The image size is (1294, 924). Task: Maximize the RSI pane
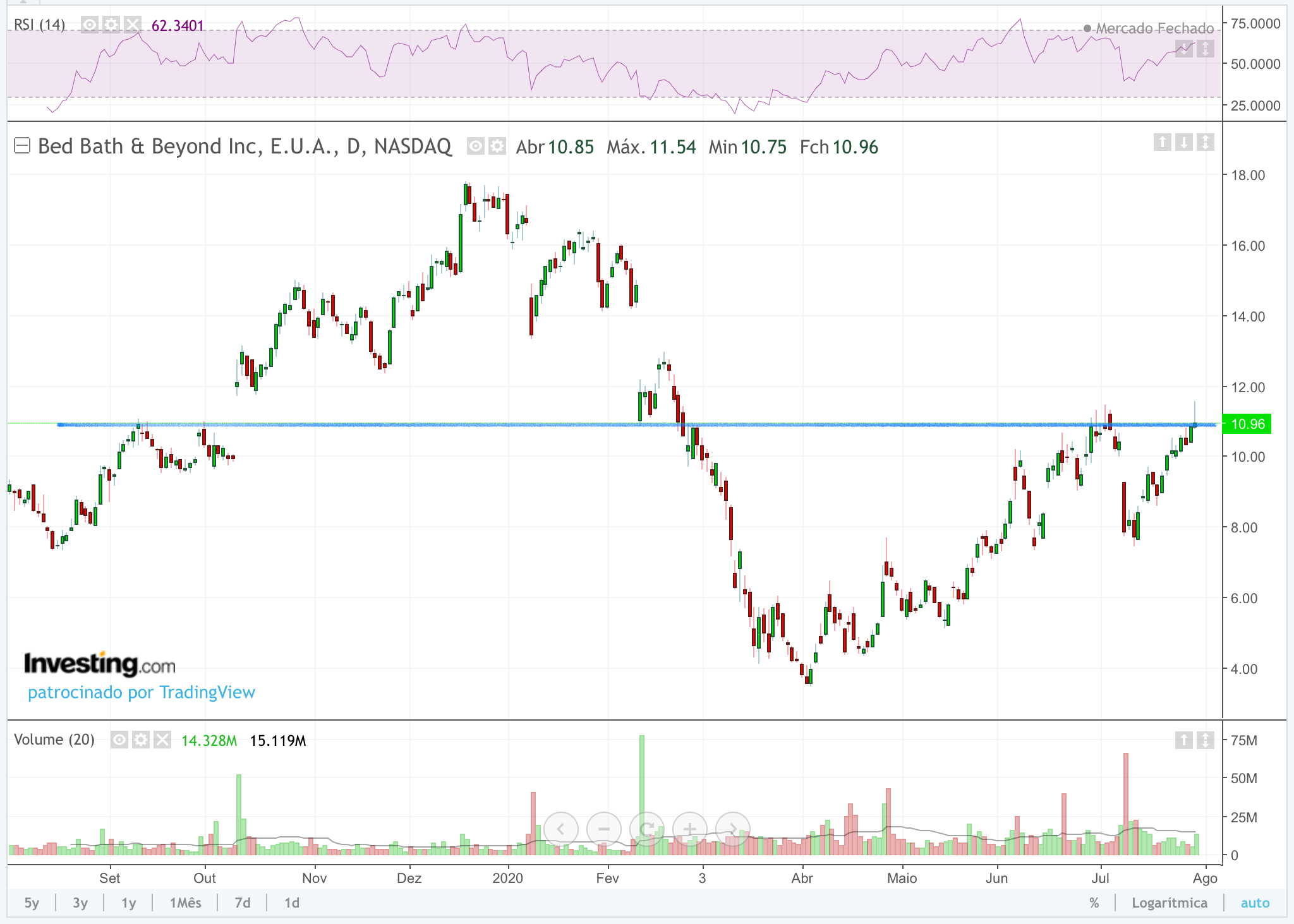tap(1206, 49)
